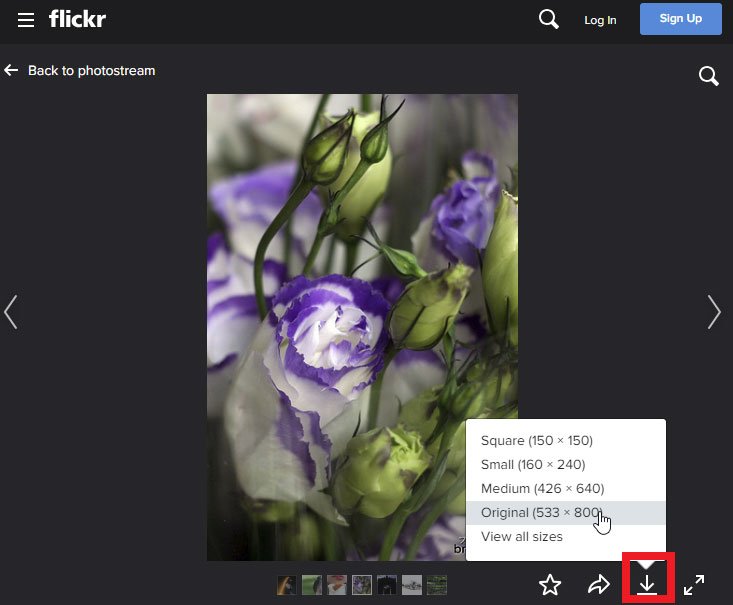Image resolution: width=733 pixels, height=605 pixels.
Task: Share the photo using the arrow icon
Action: click(598, 585)
